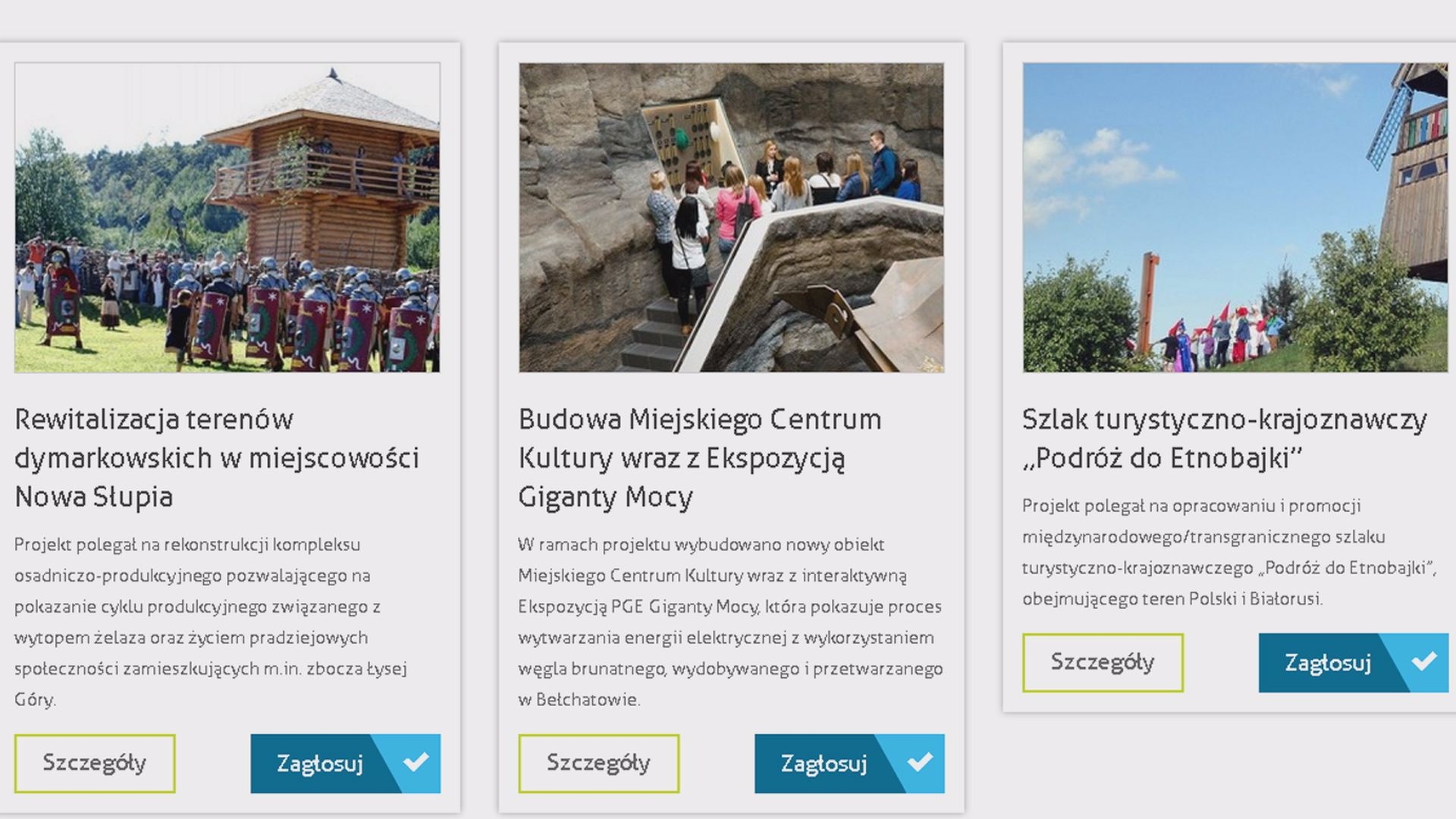1456x819 pixels.
Task: Open Szczegóły for the Podróż do Etnobajki project
Action: (1103, 663)
